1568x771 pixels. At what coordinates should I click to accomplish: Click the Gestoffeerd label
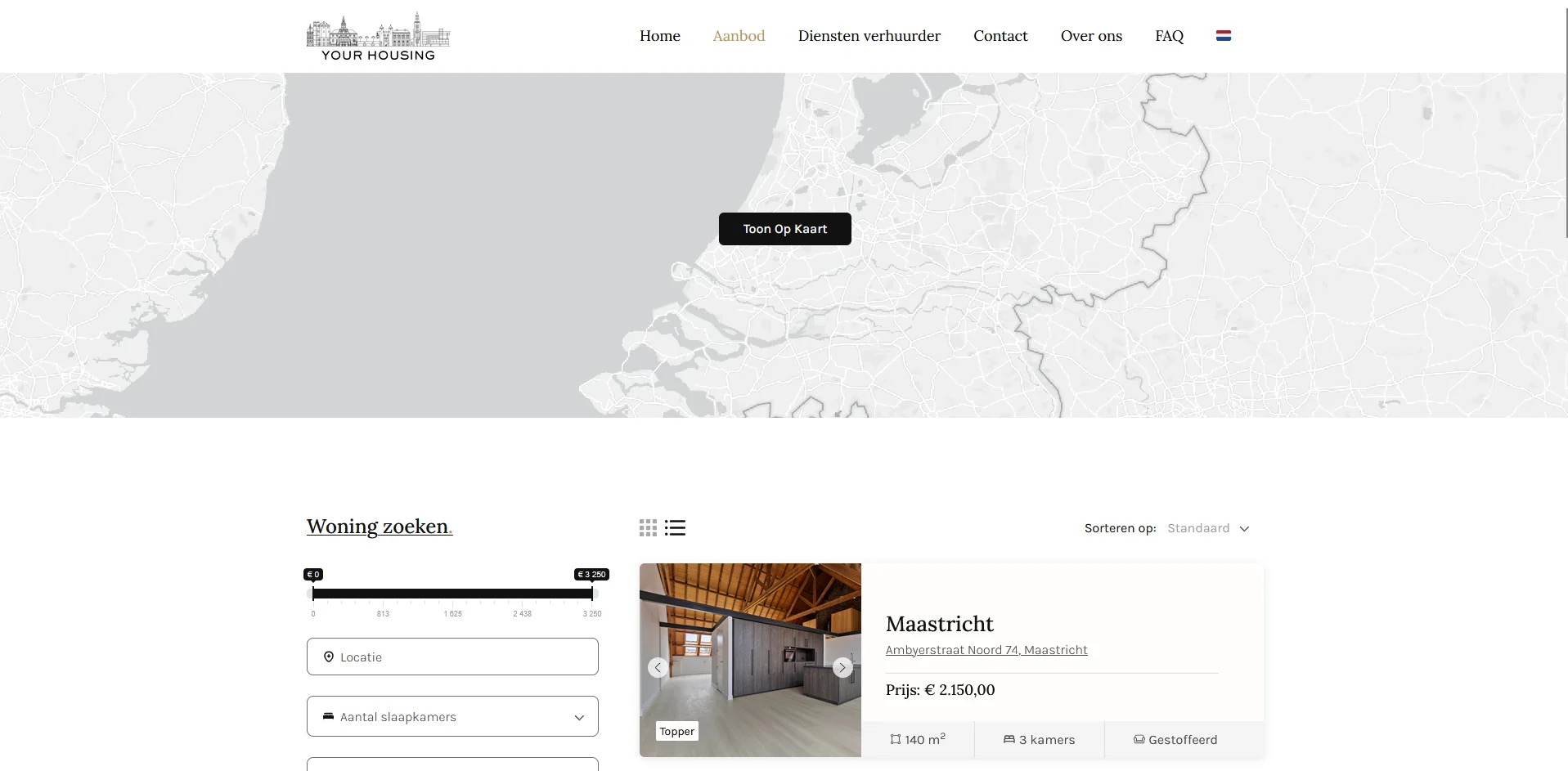pos(1183,740)
